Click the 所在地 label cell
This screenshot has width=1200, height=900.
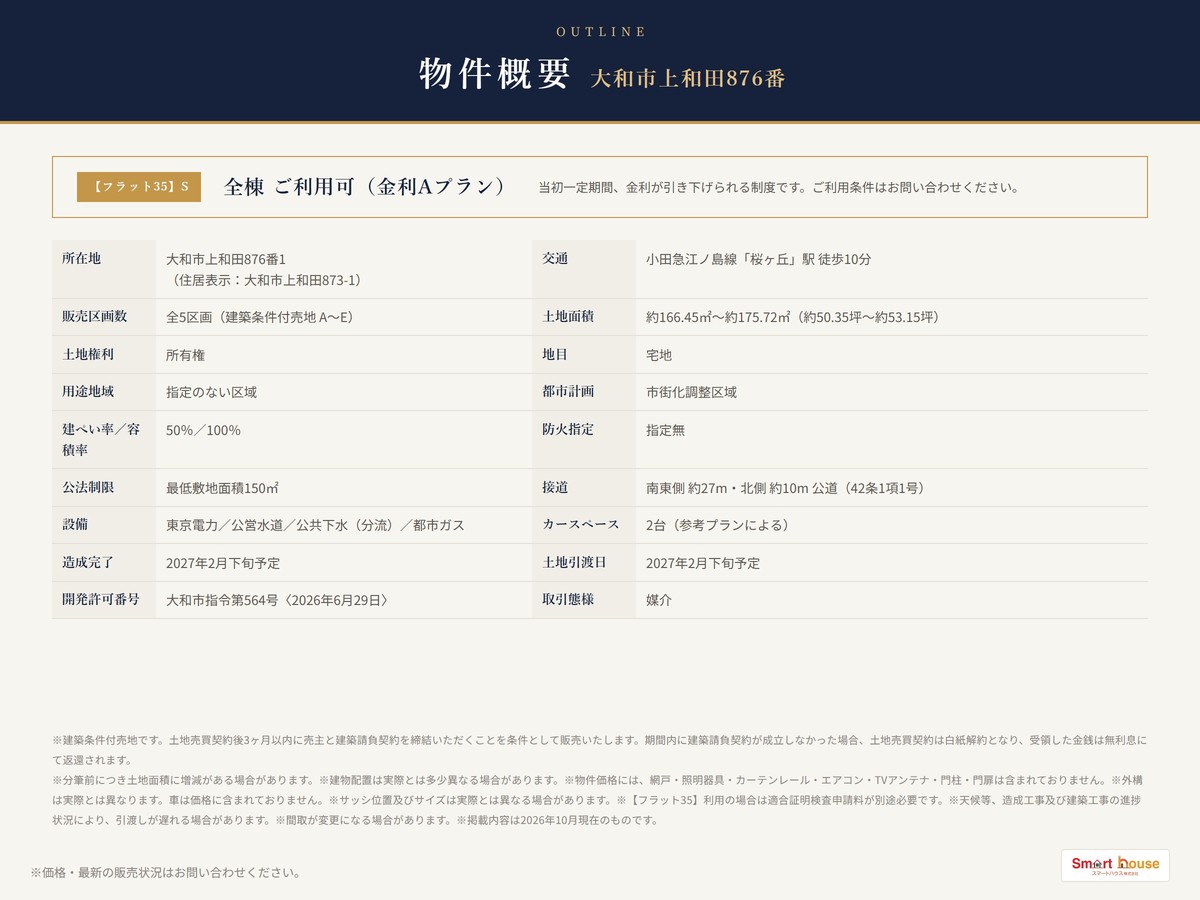[103, 269]
